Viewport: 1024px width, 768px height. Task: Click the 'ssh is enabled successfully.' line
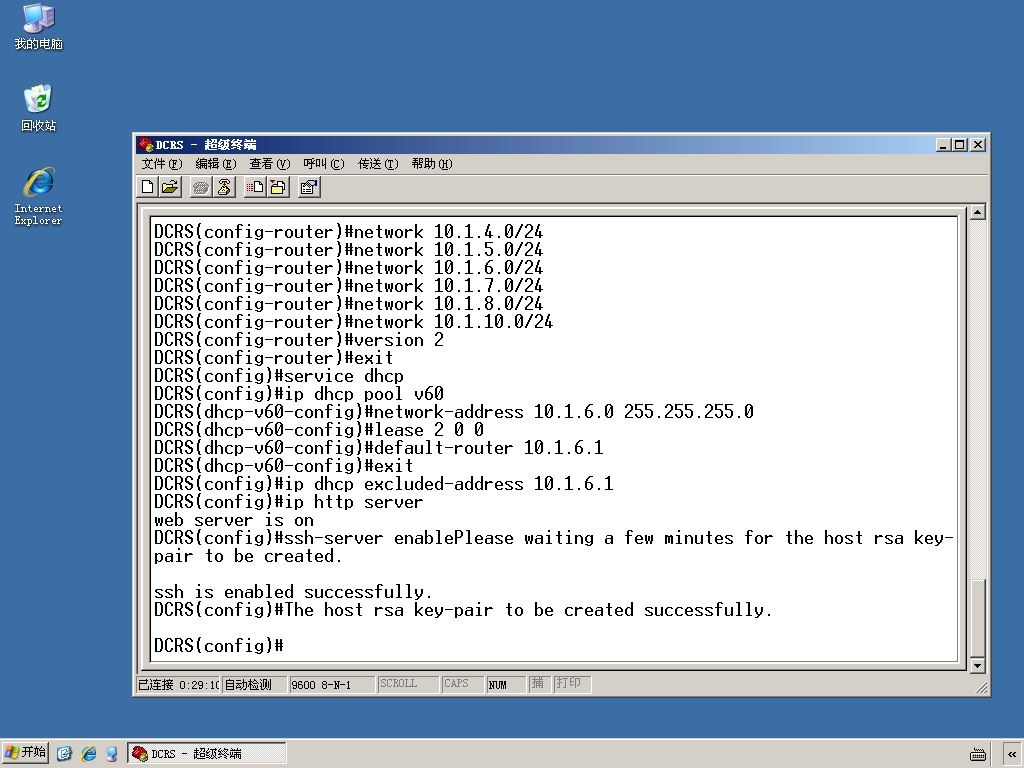(293, 592)
